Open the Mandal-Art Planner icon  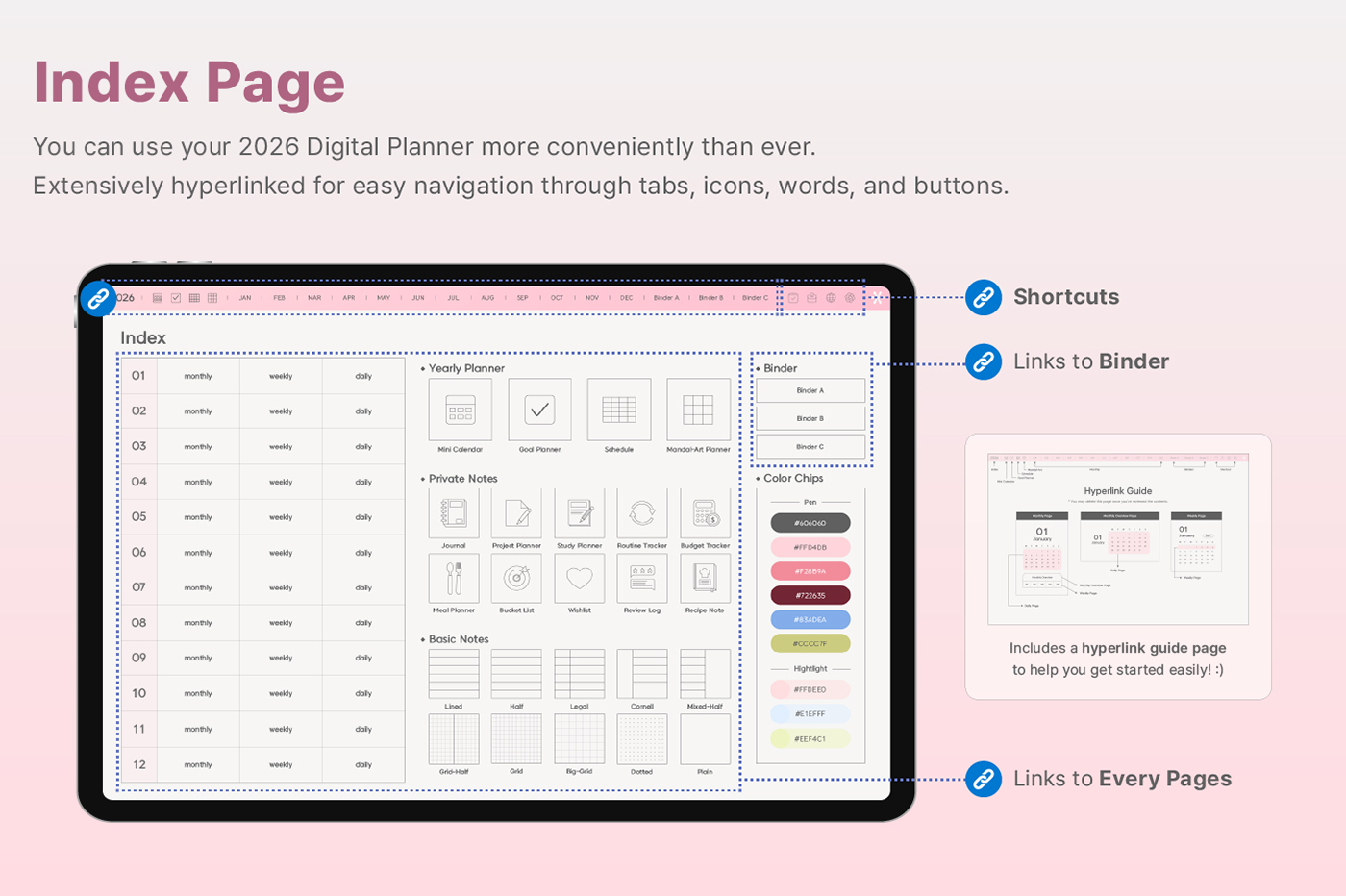coord(698,411)
